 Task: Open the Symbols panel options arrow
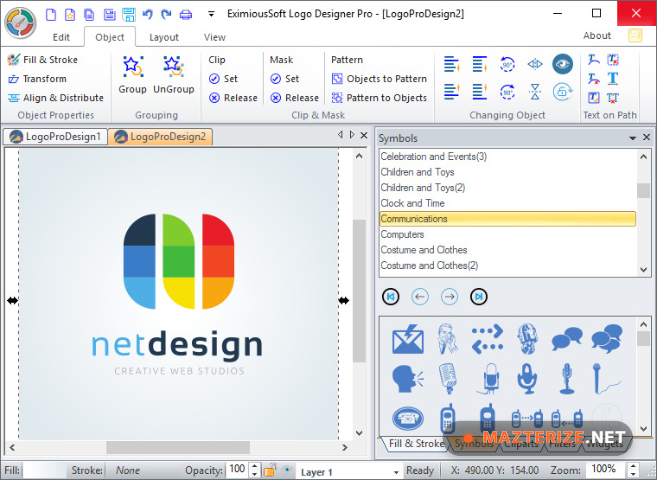coord(632,138)
